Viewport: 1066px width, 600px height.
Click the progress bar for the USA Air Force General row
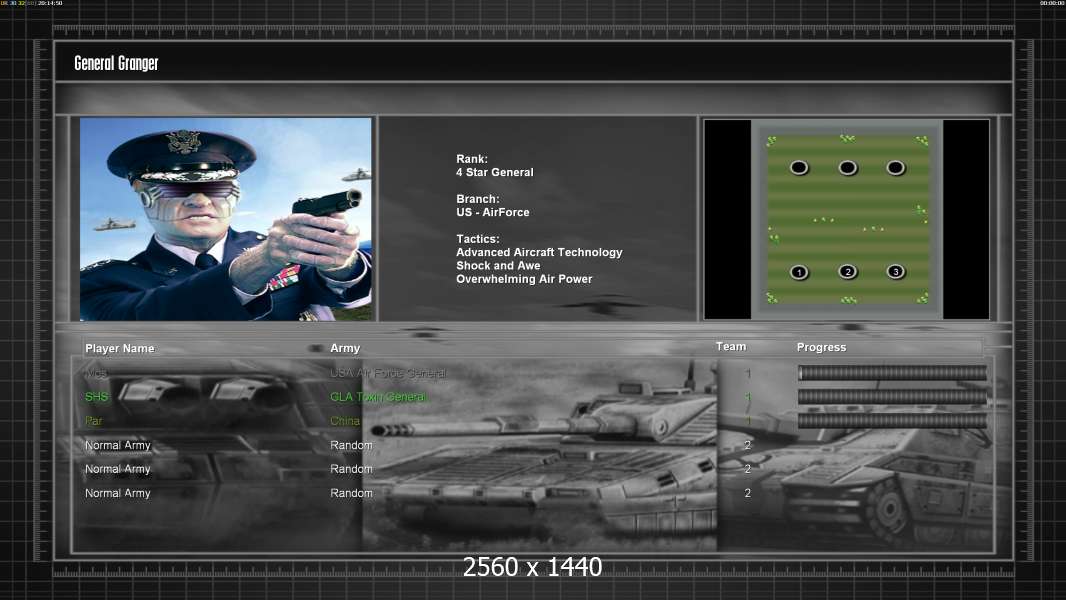893,372
